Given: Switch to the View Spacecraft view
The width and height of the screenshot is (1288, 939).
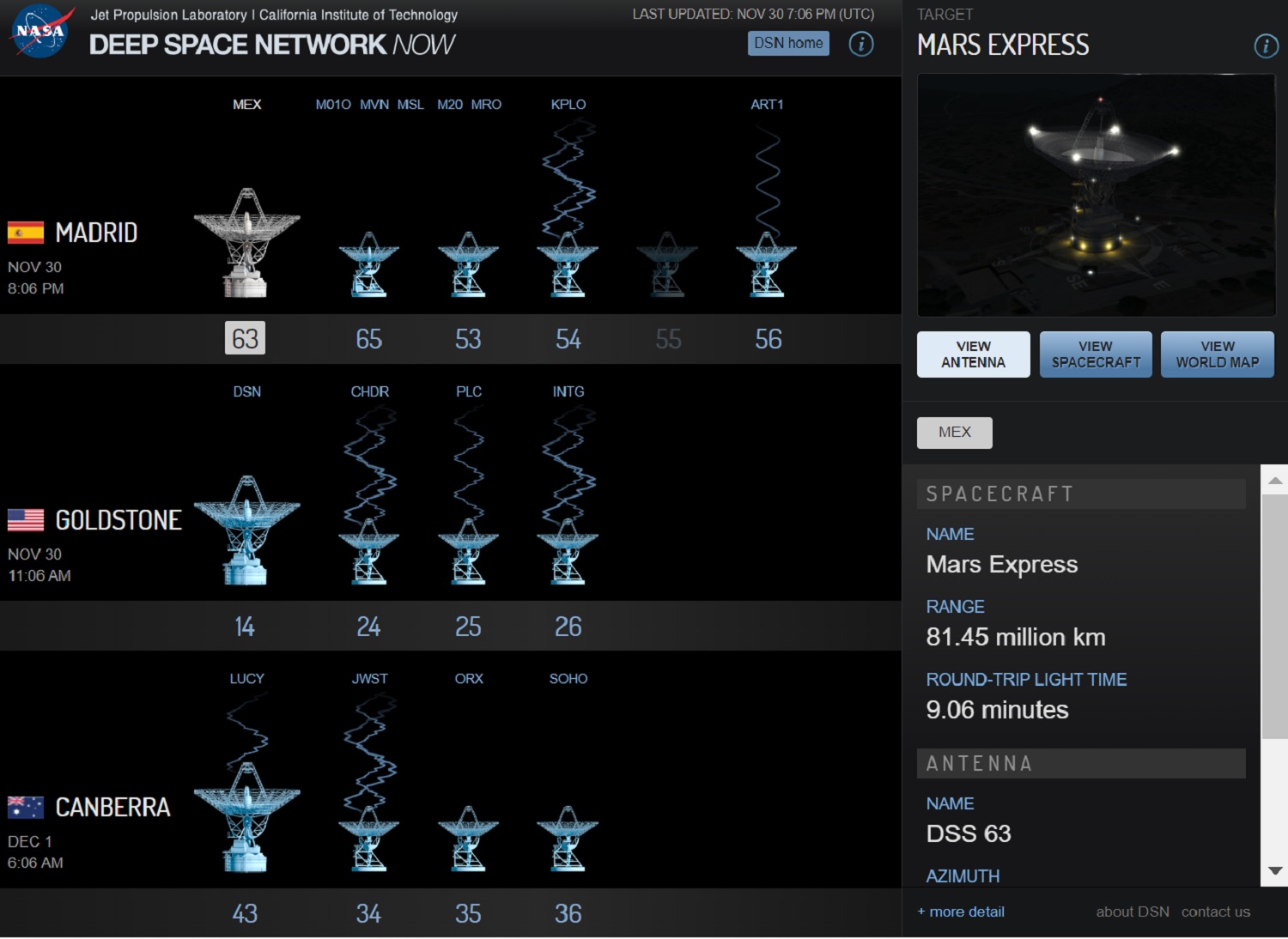Looking at the screenshot, I should pyautogui.click(x=1095, y=354).
